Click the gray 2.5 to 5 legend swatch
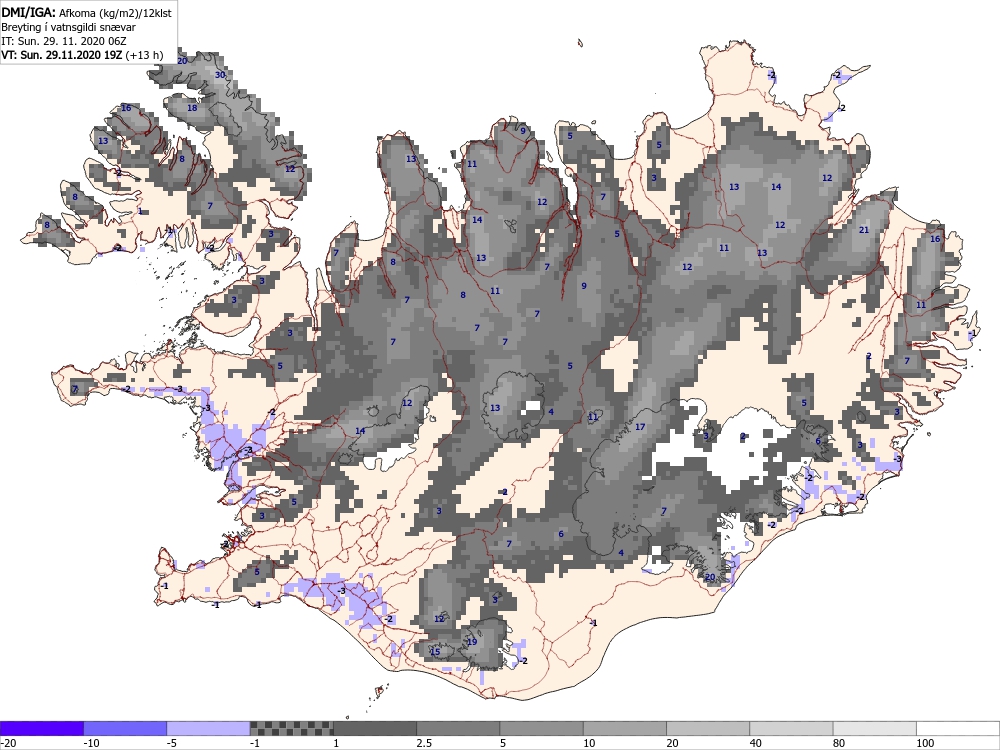This screenshot has height=750, width=1000. point(459,728)
